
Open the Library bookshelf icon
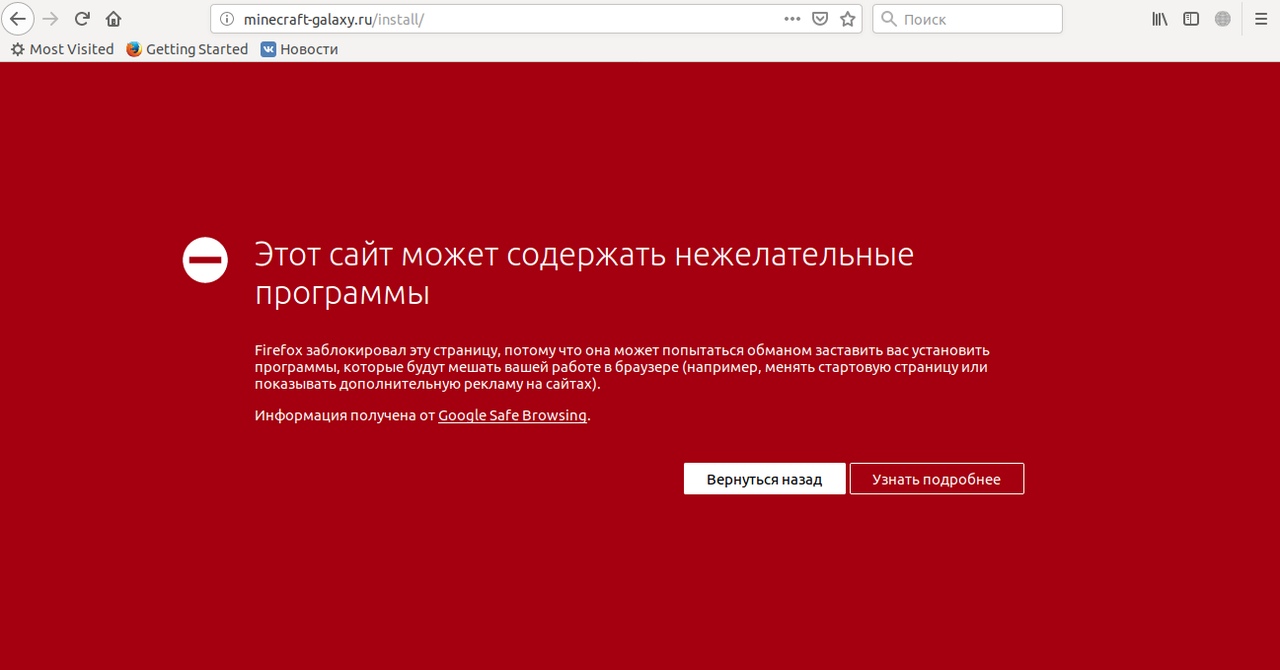coord(1160,19)
